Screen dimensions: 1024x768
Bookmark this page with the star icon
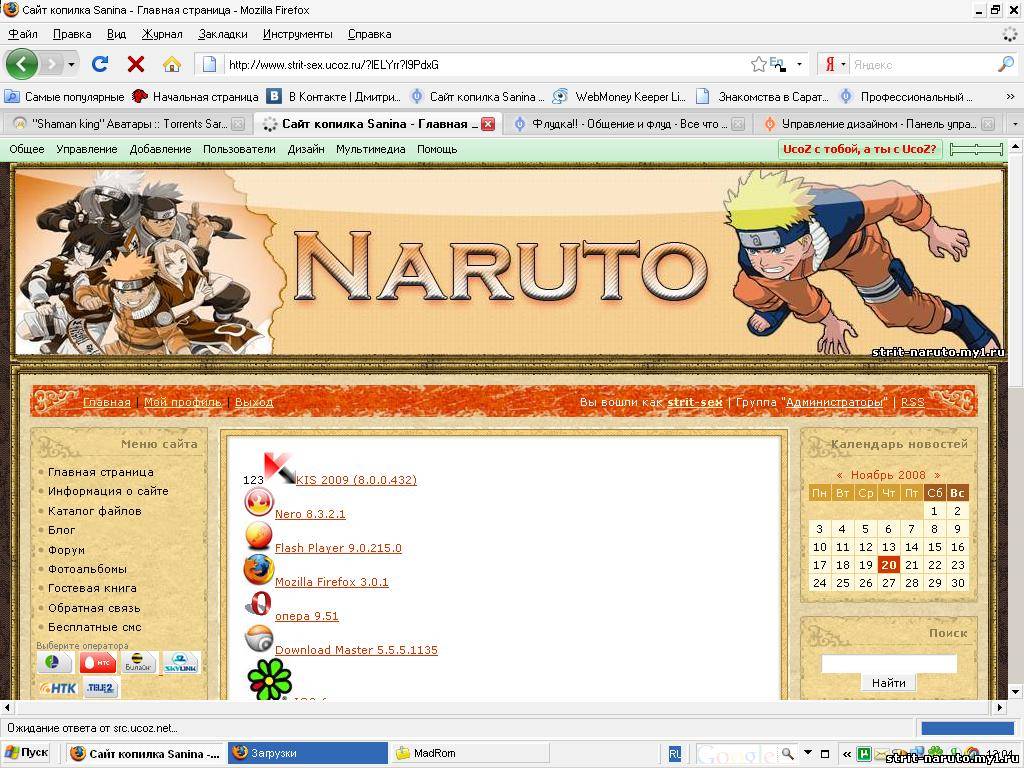[x=758, y=64]
